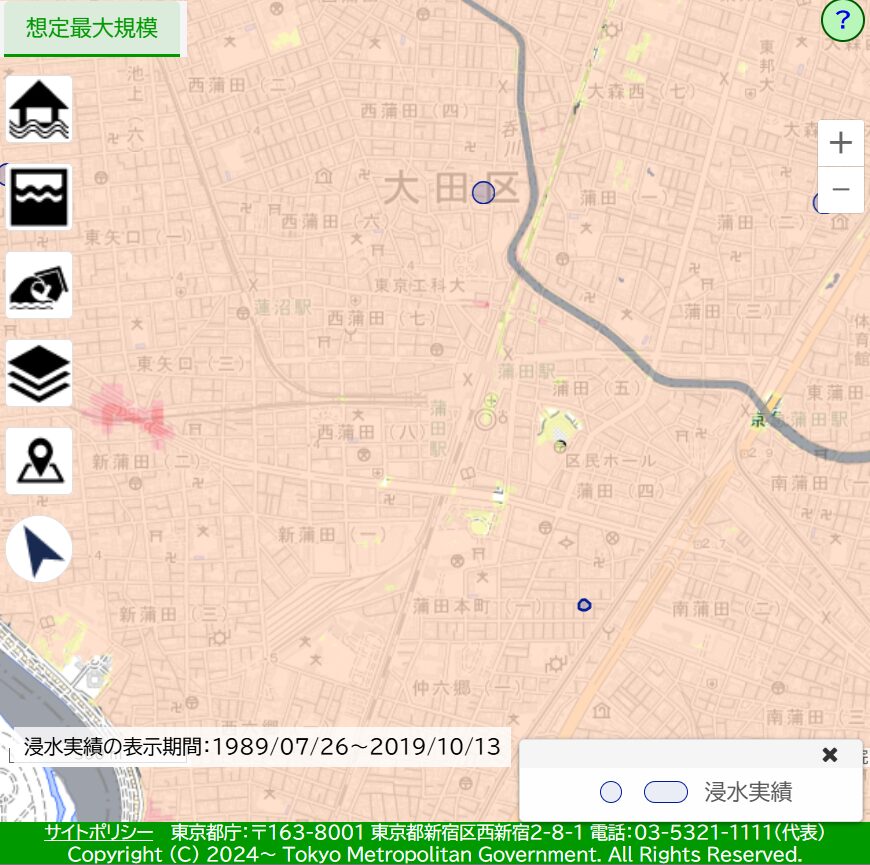Image resolution: width=870 pixels, height=865 pixels.
Task: Open the サイトポリシー link
Action: [98, 833]
